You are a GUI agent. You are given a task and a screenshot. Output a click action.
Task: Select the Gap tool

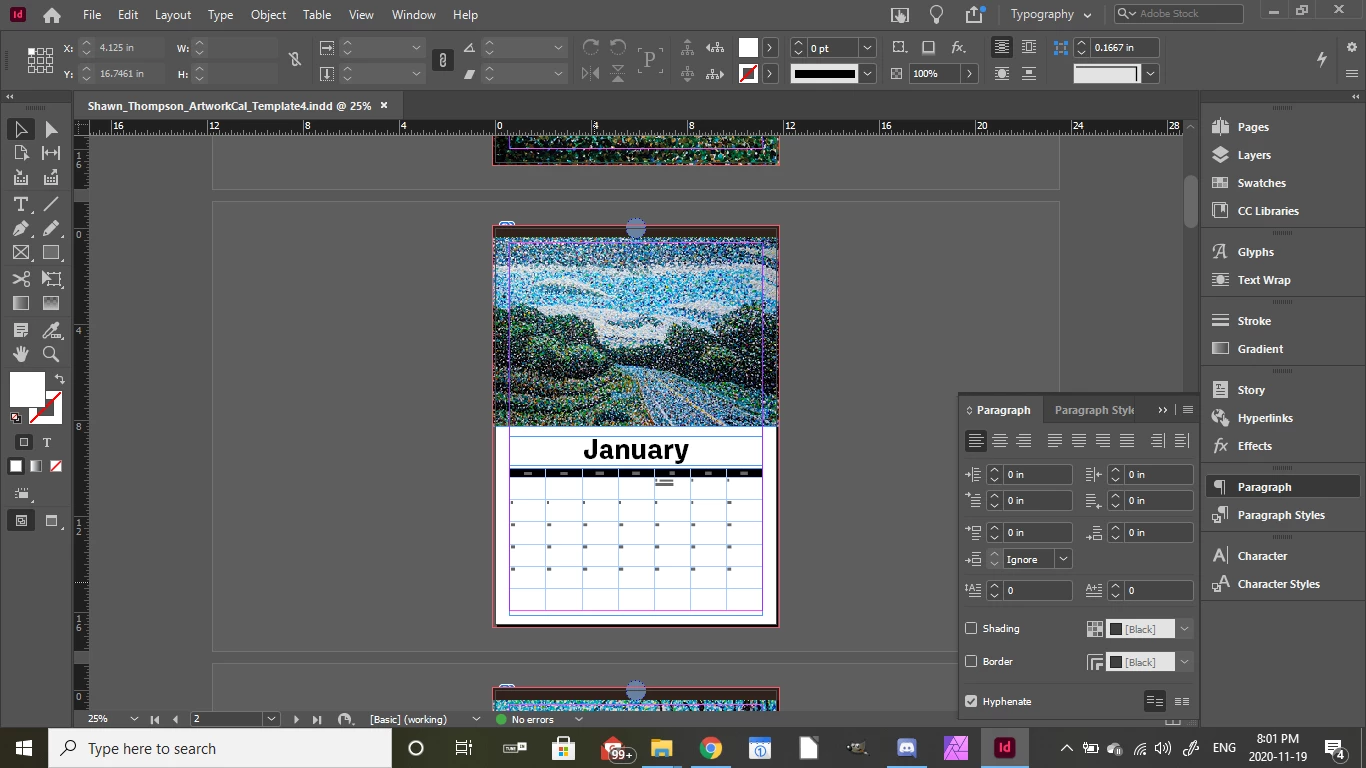[51, 153]
